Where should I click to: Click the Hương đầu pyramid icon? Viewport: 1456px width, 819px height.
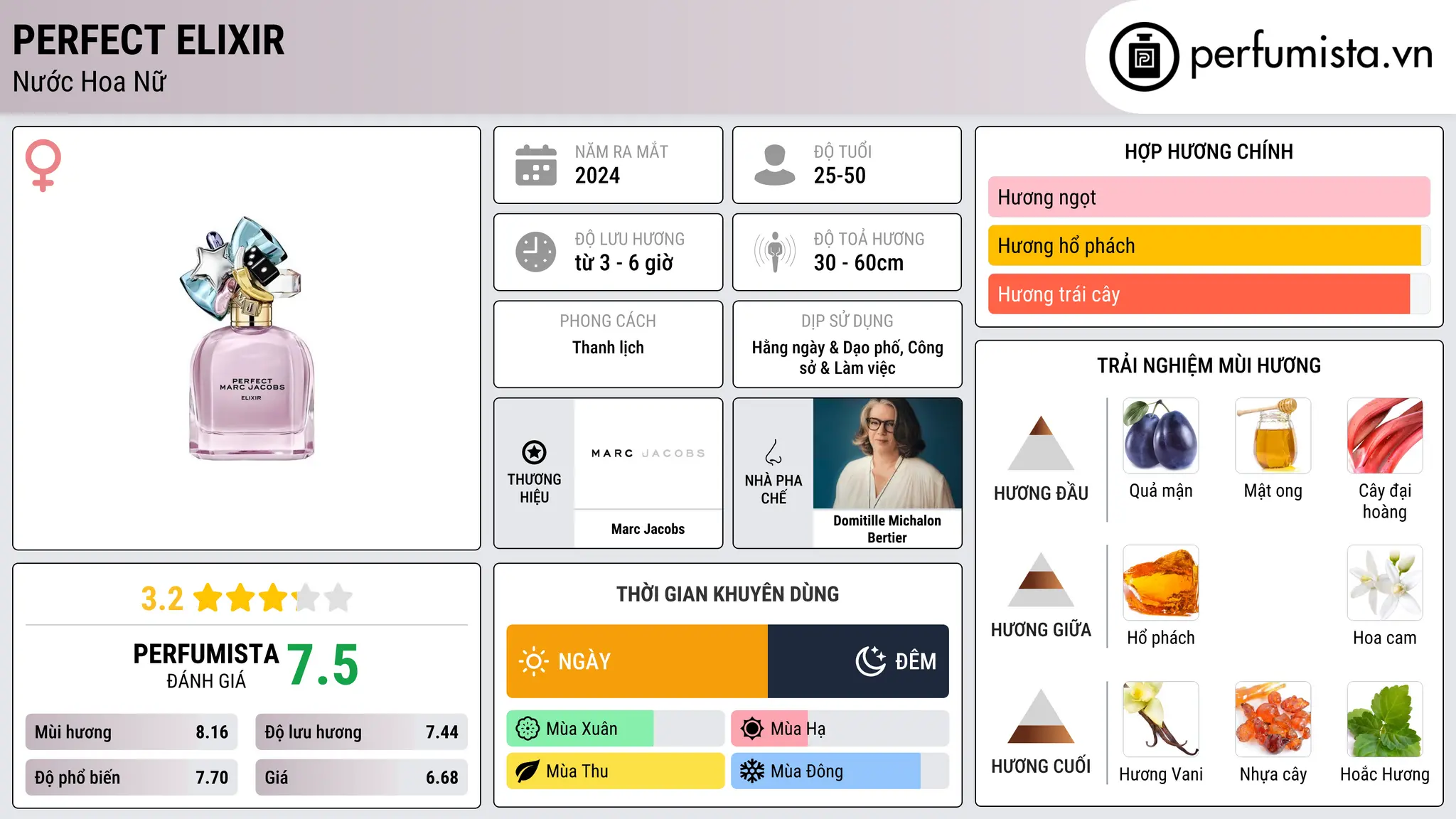1041,443
